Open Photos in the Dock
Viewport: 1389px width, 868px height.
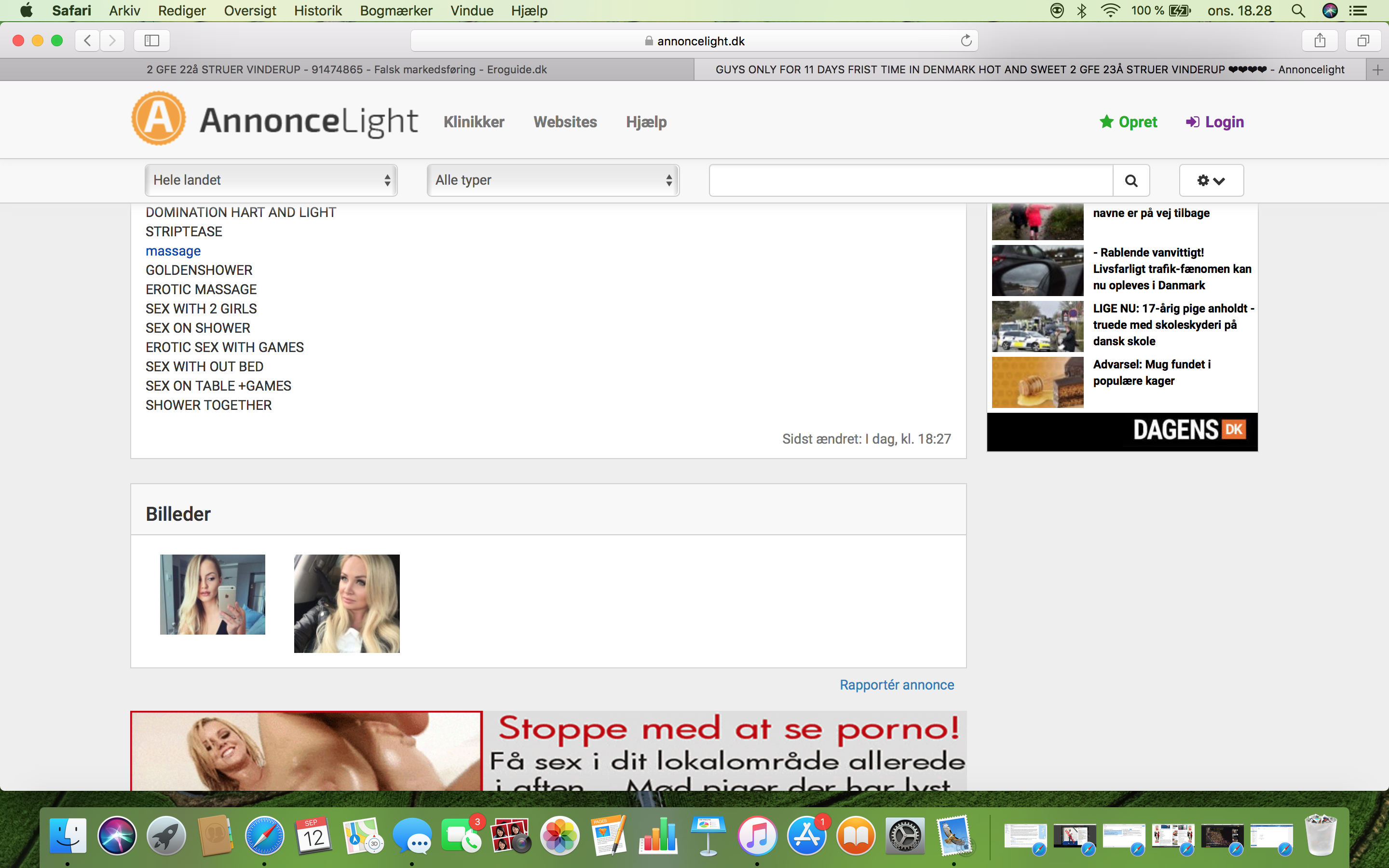[560, 835]
